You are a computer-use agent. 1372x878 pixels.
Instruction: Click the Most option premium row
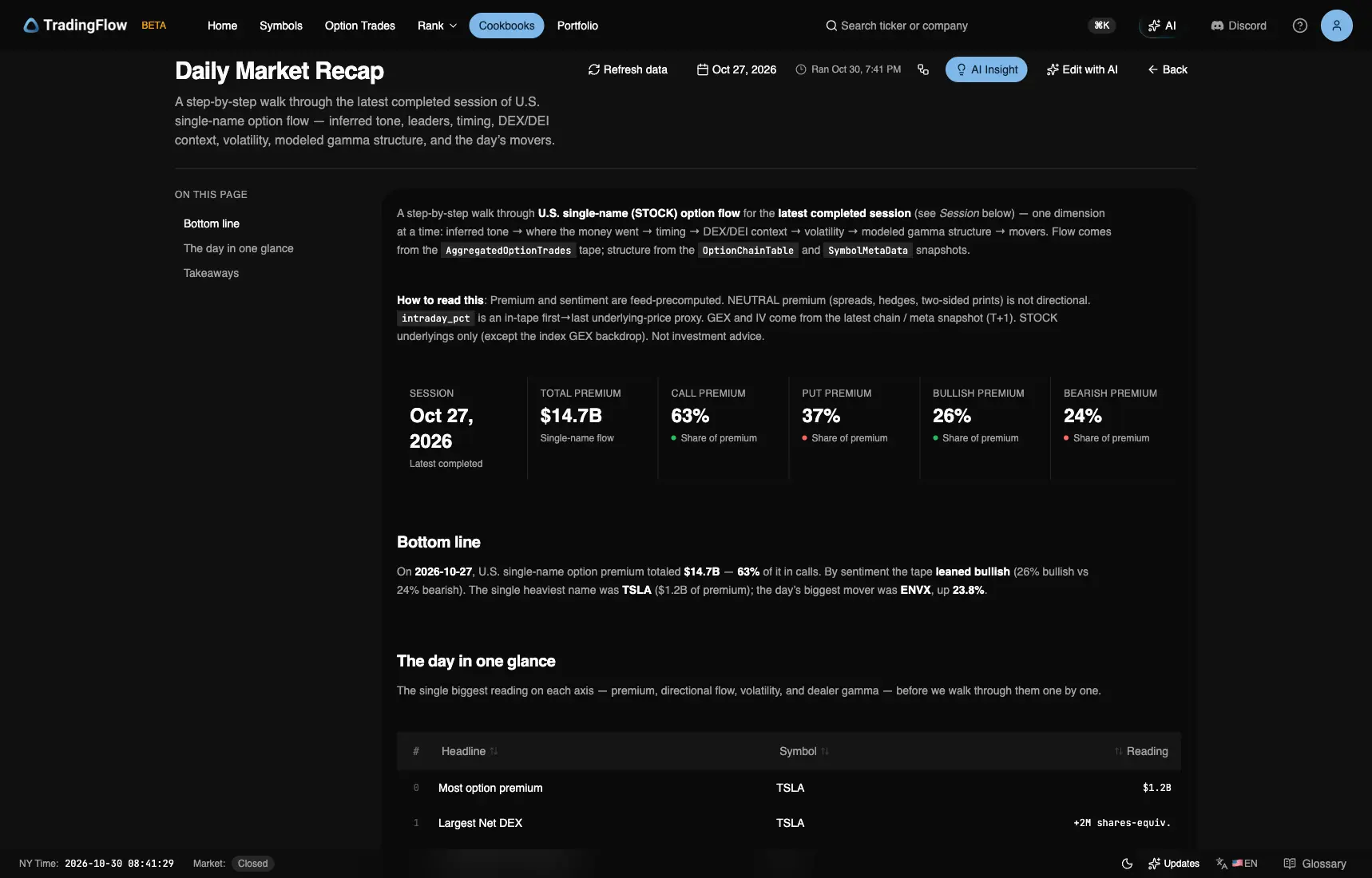788,788
